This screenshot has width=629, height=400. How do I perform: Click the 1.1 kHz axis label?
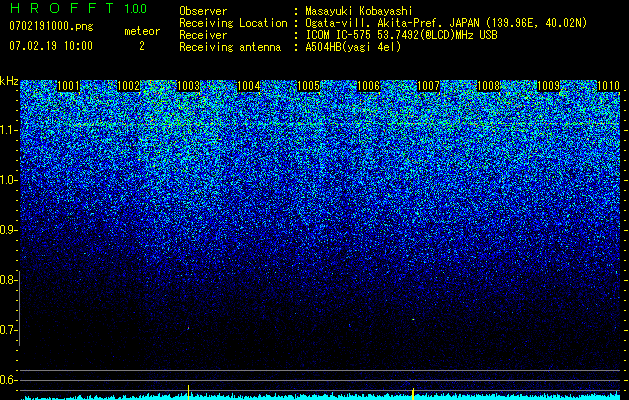coord(7,130)
